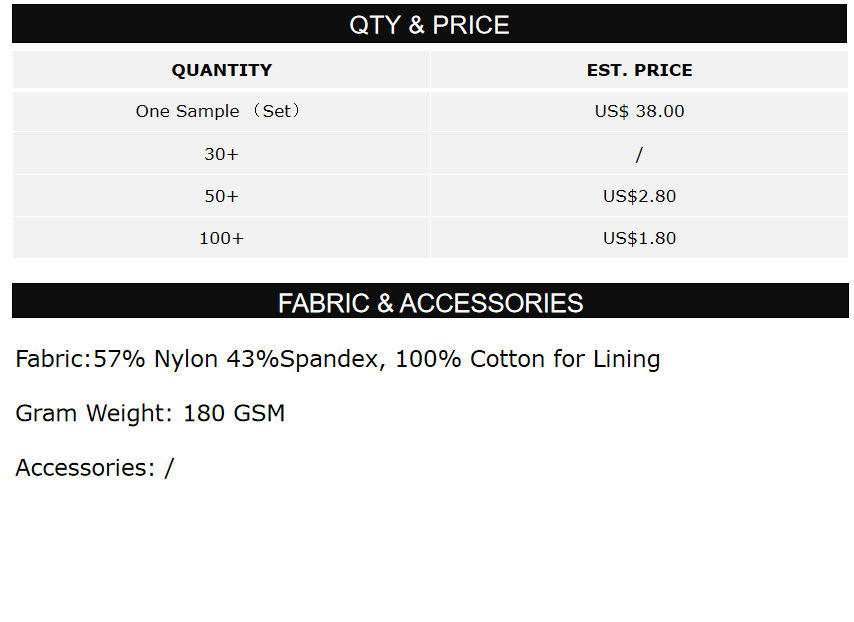Click the slash after Accessories
Image resolution: width=854 pixels, height=622 pixels.
169,467
